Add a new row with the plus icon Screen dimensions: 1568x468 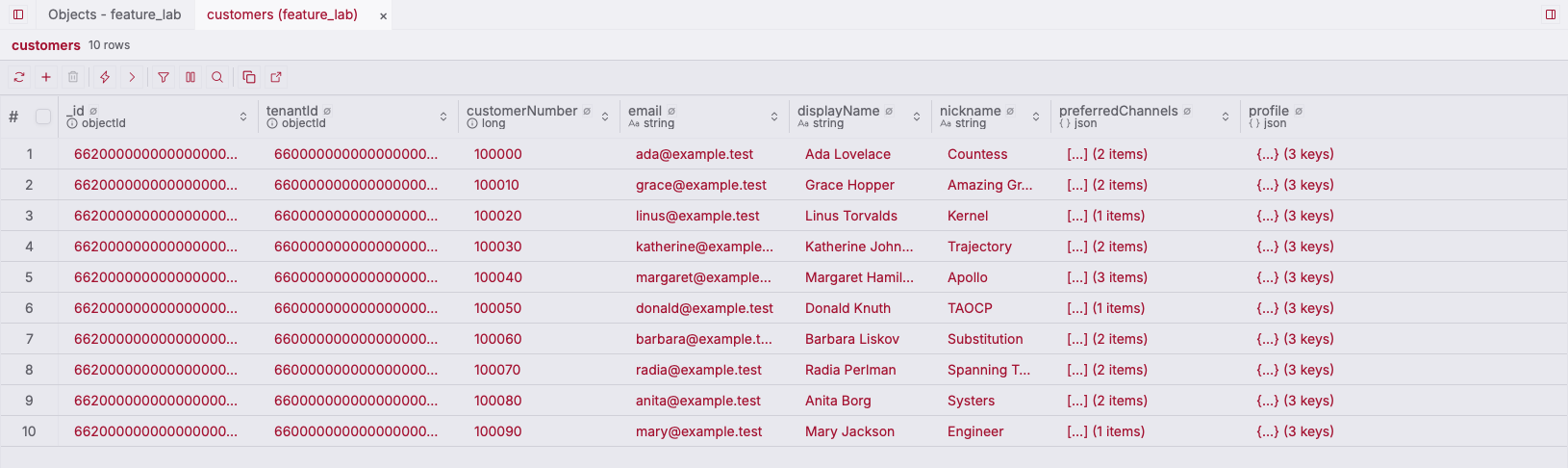pos(46,77)
